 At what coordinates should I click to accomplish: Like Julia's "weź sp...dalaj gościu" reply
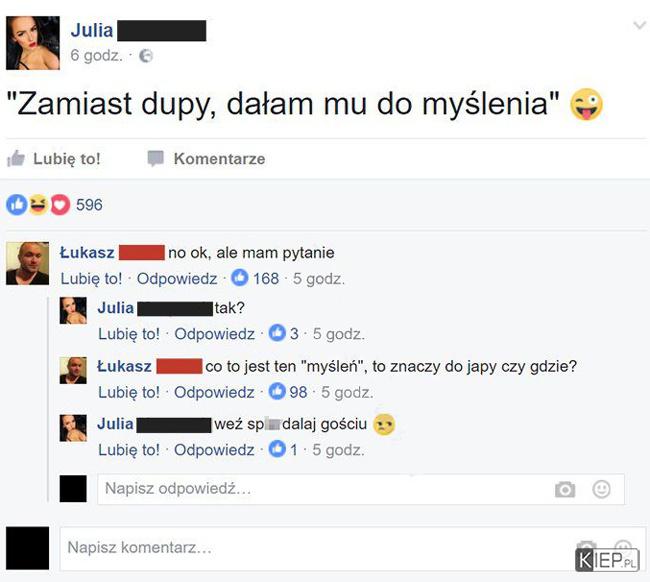(x=129, y=450)
